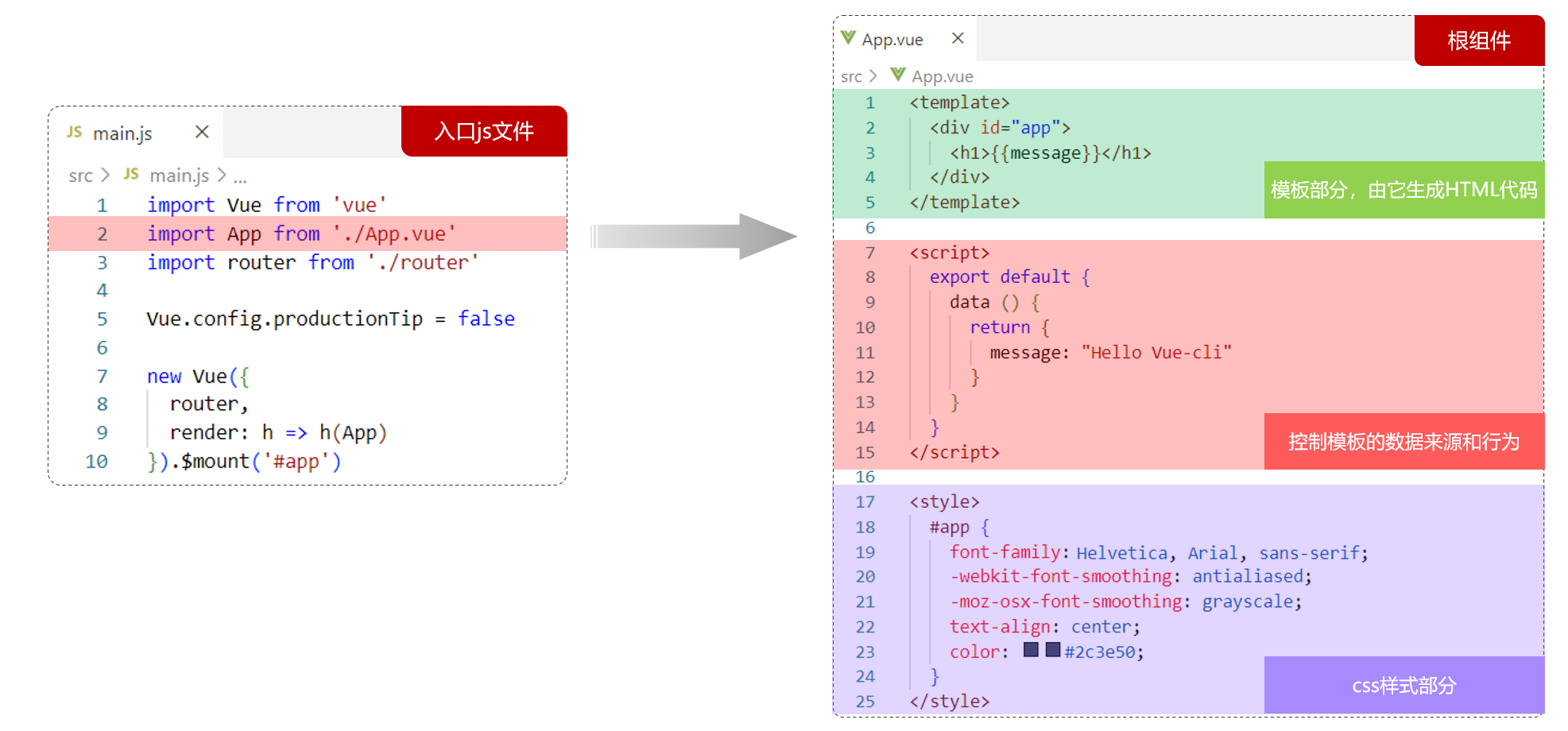Click the font-family property line
This screenshot has height=731, width=1568.
(x=1159, y=552)
